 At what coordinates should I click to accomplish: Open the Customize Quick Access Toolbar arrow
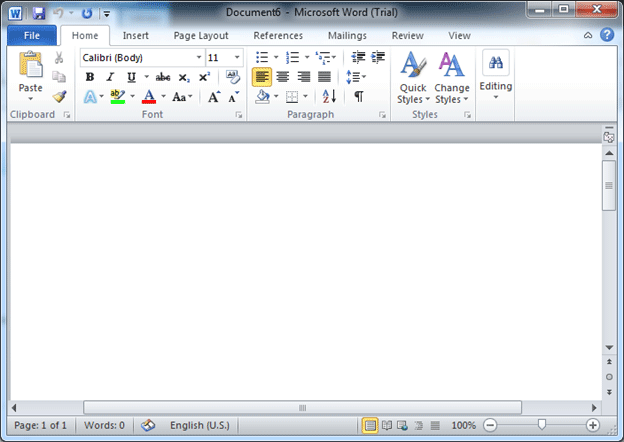[x=107, y=14]
